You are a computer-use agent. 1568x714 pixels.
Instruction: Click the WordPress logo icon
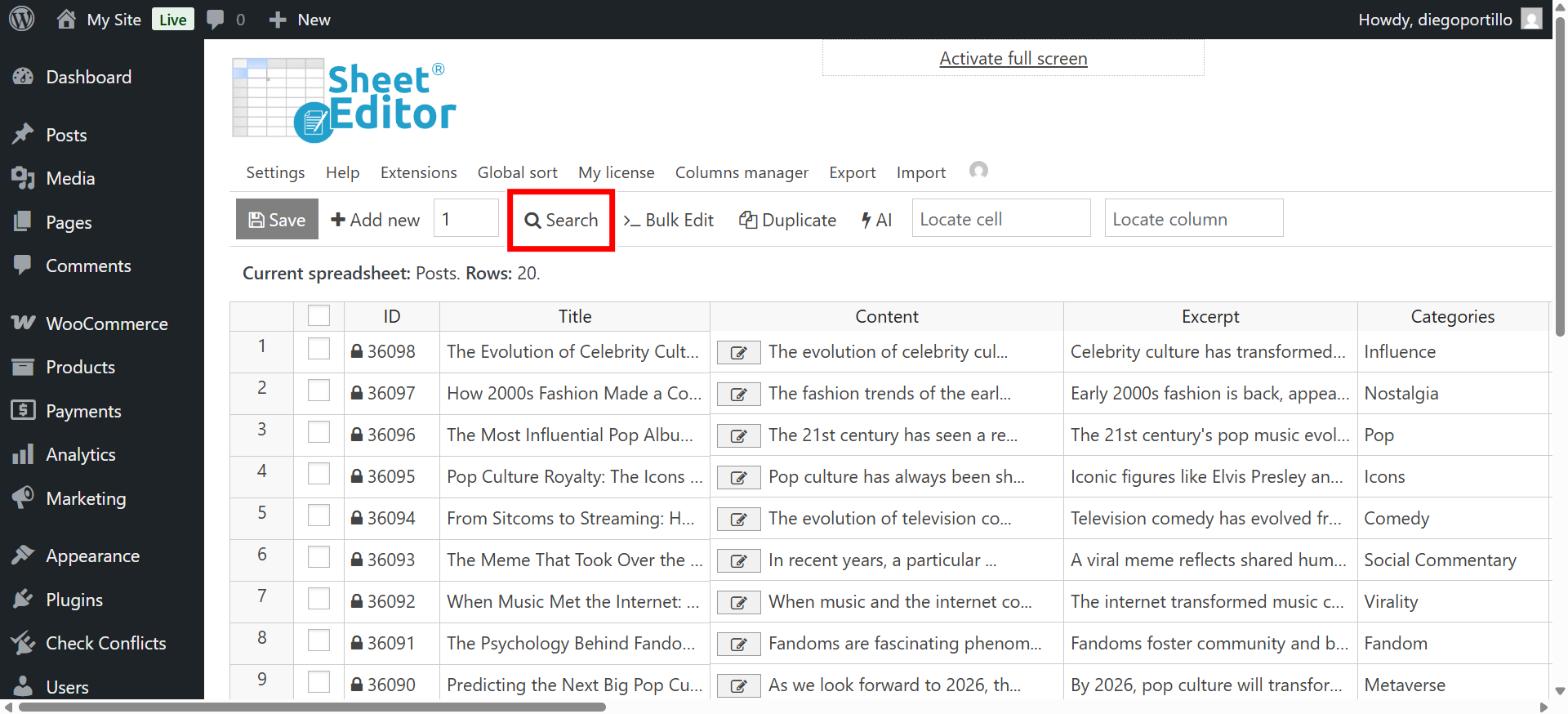[x=22, y=19]
